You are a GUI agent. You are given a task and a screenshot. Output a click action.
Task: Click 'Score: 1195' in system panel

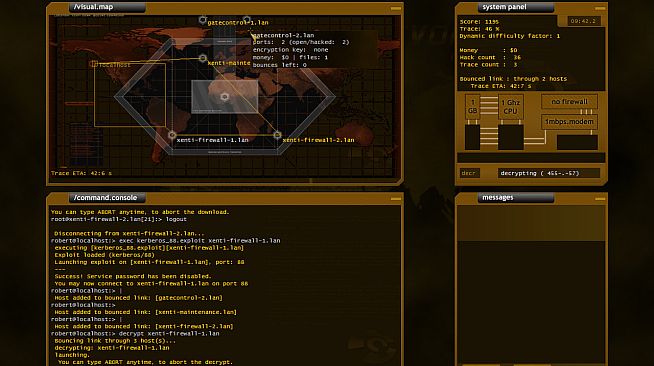(479, 22)
